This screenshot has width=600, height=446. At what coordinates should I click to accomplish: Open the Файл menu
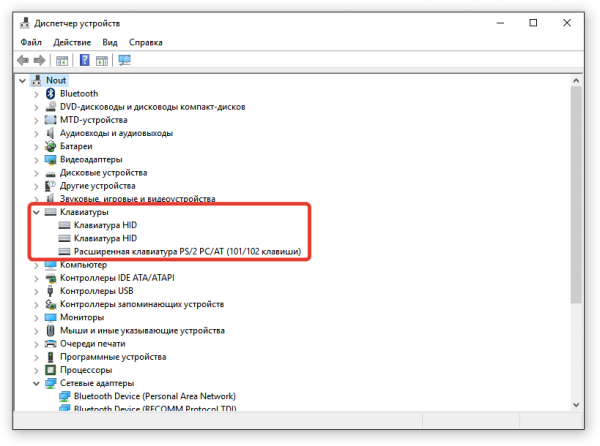(x=31, y=42)
